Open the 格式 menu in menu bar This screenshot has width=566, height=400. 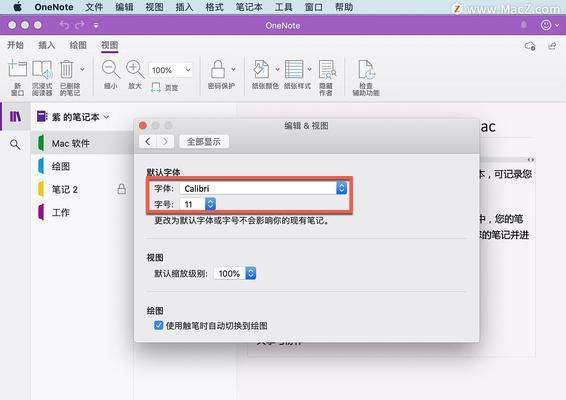(x=214, y=7)
